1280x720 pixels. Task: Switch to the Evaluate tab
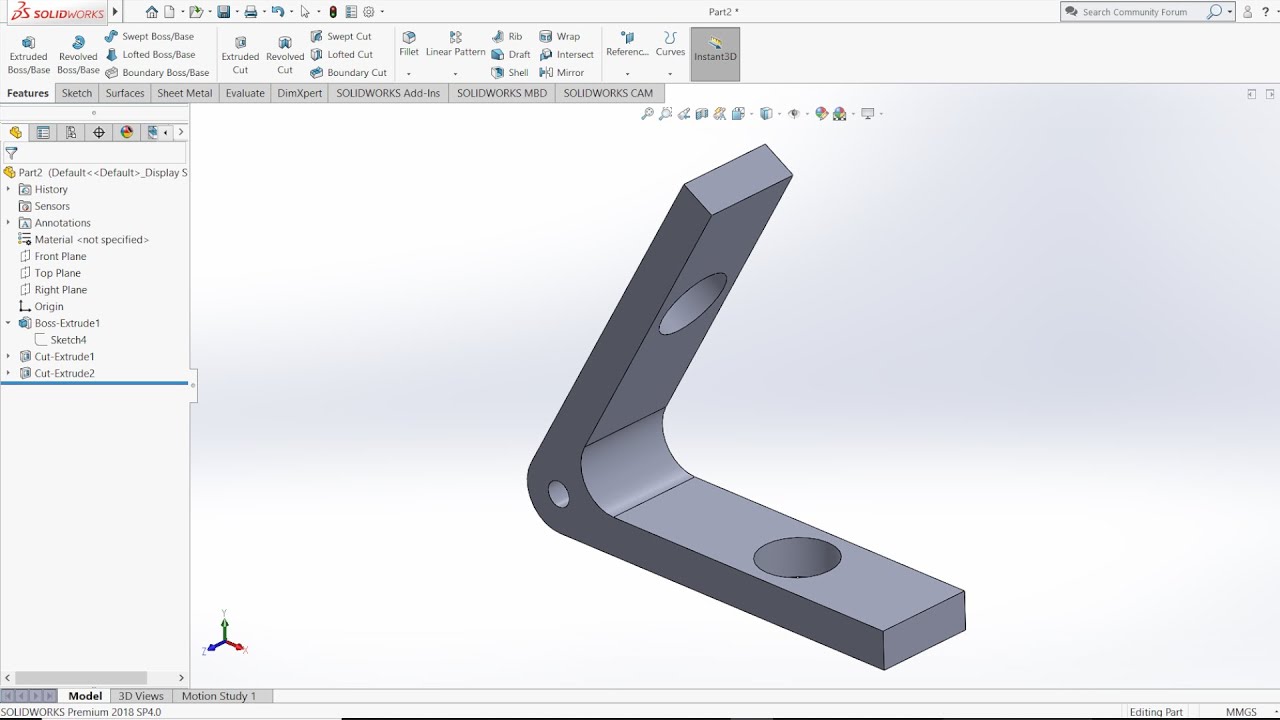(245, 93)
